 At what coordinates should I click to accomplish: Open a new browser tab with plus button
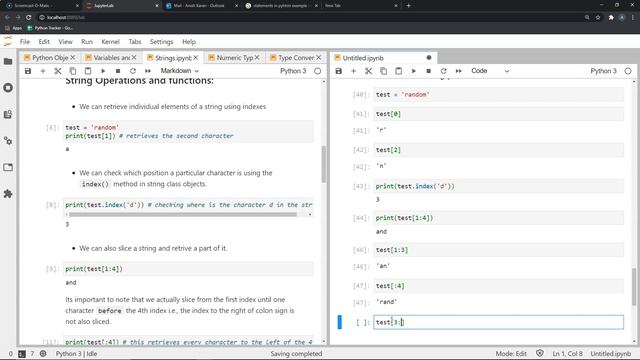pyautogui.click(x=409, y=6)
